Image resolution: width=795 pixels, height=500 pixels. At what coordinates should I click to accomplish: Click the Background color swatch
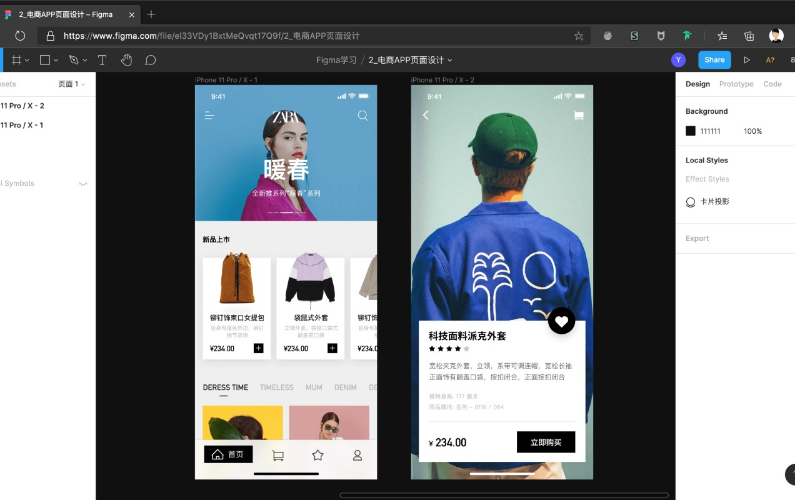click(x=691, y=131)
